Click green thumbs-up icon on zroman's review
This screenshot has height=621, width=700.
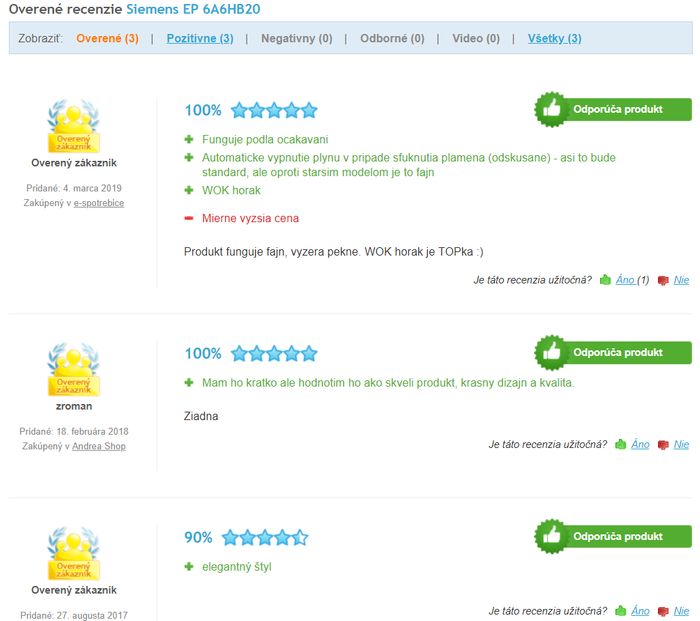click(x=621, y=444)
